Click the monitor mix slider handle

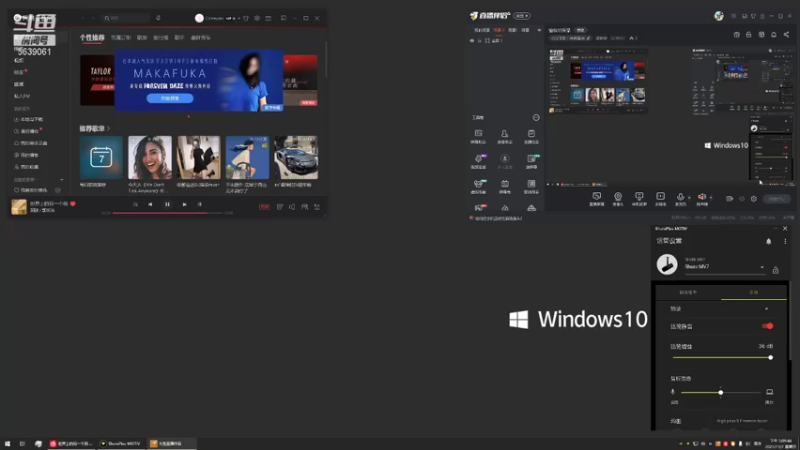pos(720,392)
